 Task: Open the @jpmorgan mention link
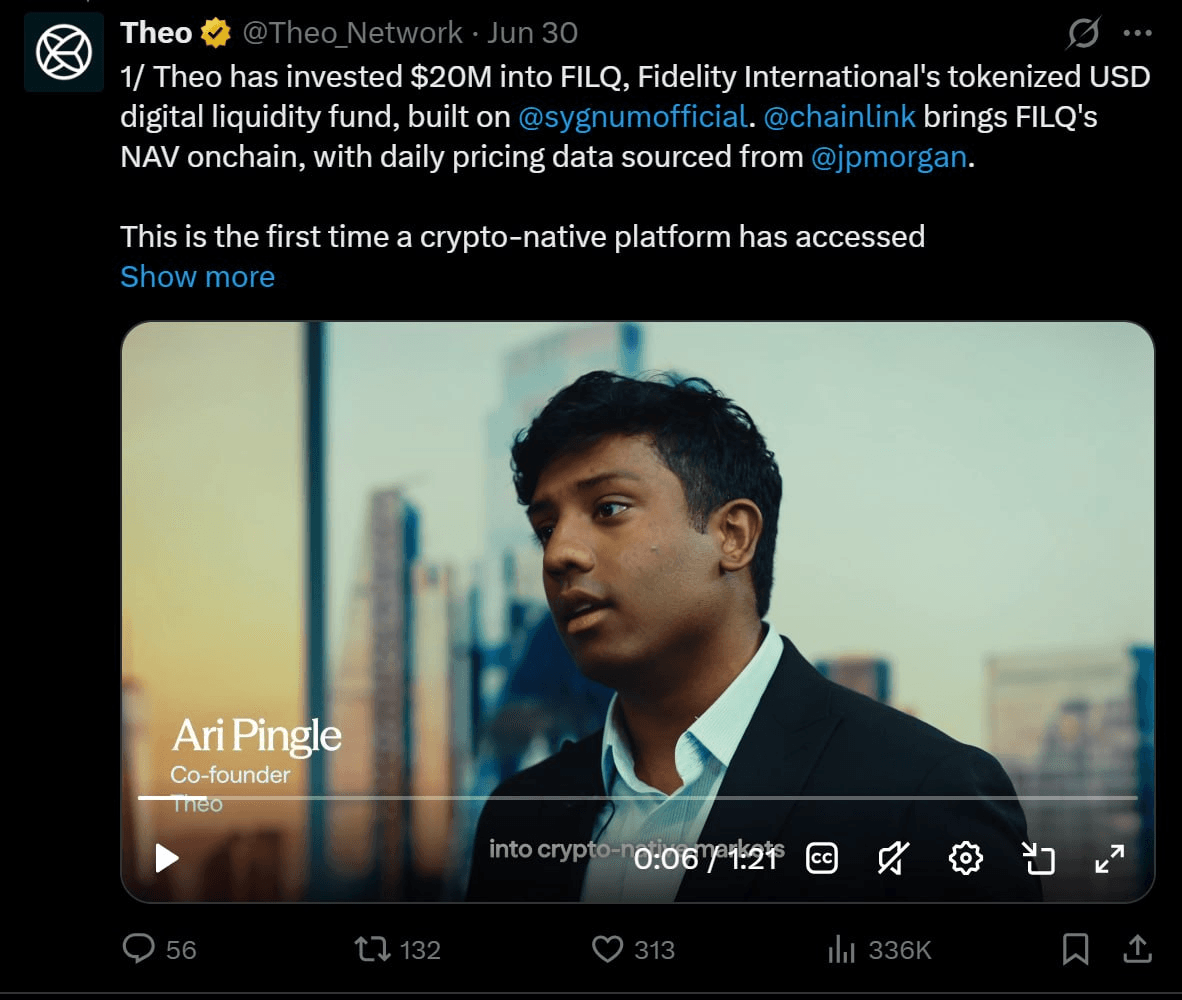(x=889, y=157)
